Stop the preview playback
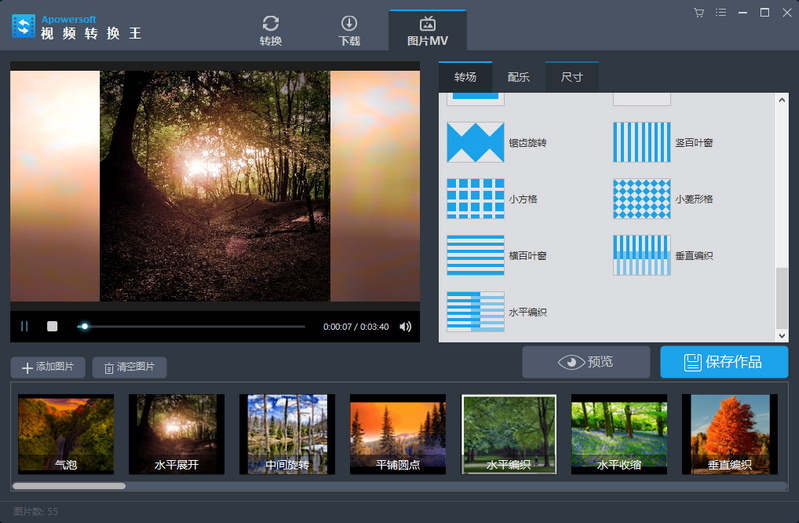 [x=52, y=326]
